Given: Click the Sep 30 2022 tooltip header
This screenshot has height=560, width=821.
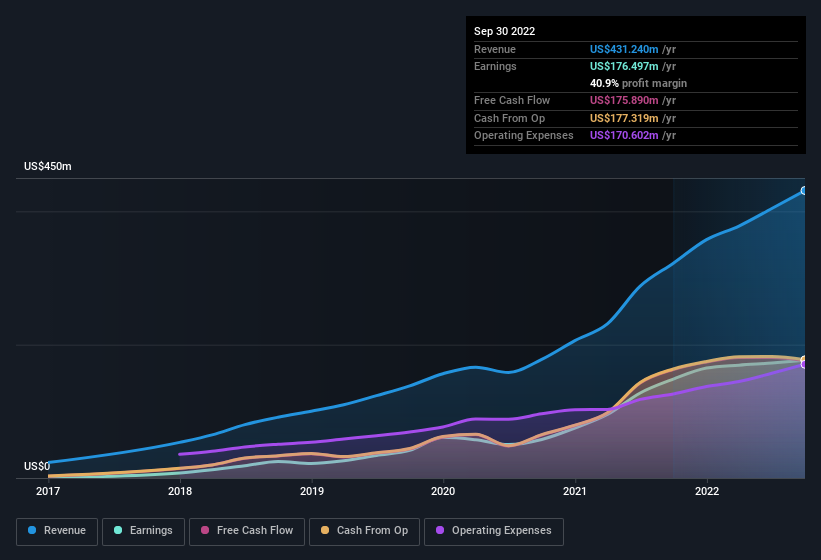Looking at the screenshot, I should (504, 31).
